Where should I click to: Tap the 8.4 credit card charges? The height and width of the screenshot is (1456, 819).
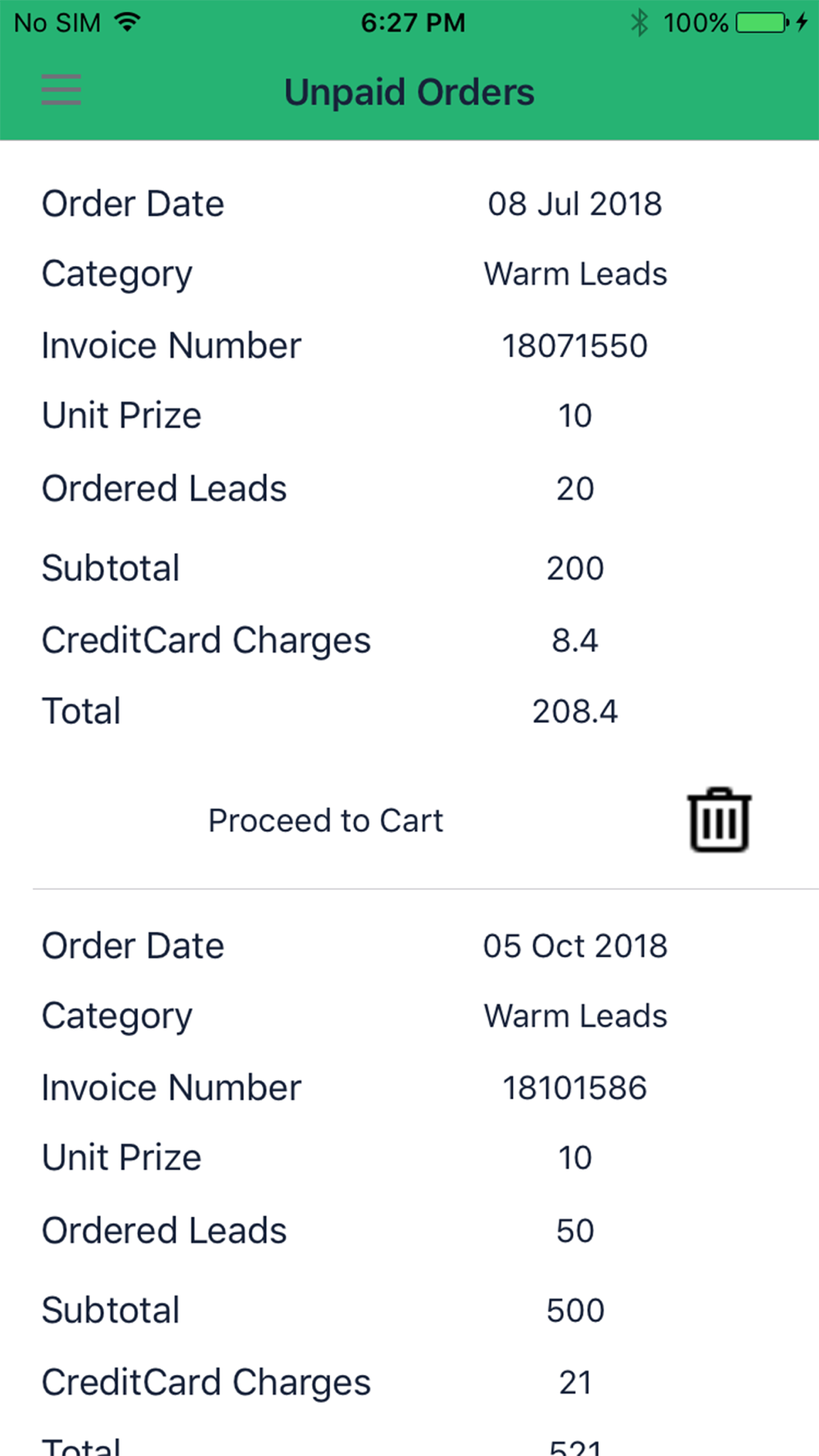coord(575,640)
